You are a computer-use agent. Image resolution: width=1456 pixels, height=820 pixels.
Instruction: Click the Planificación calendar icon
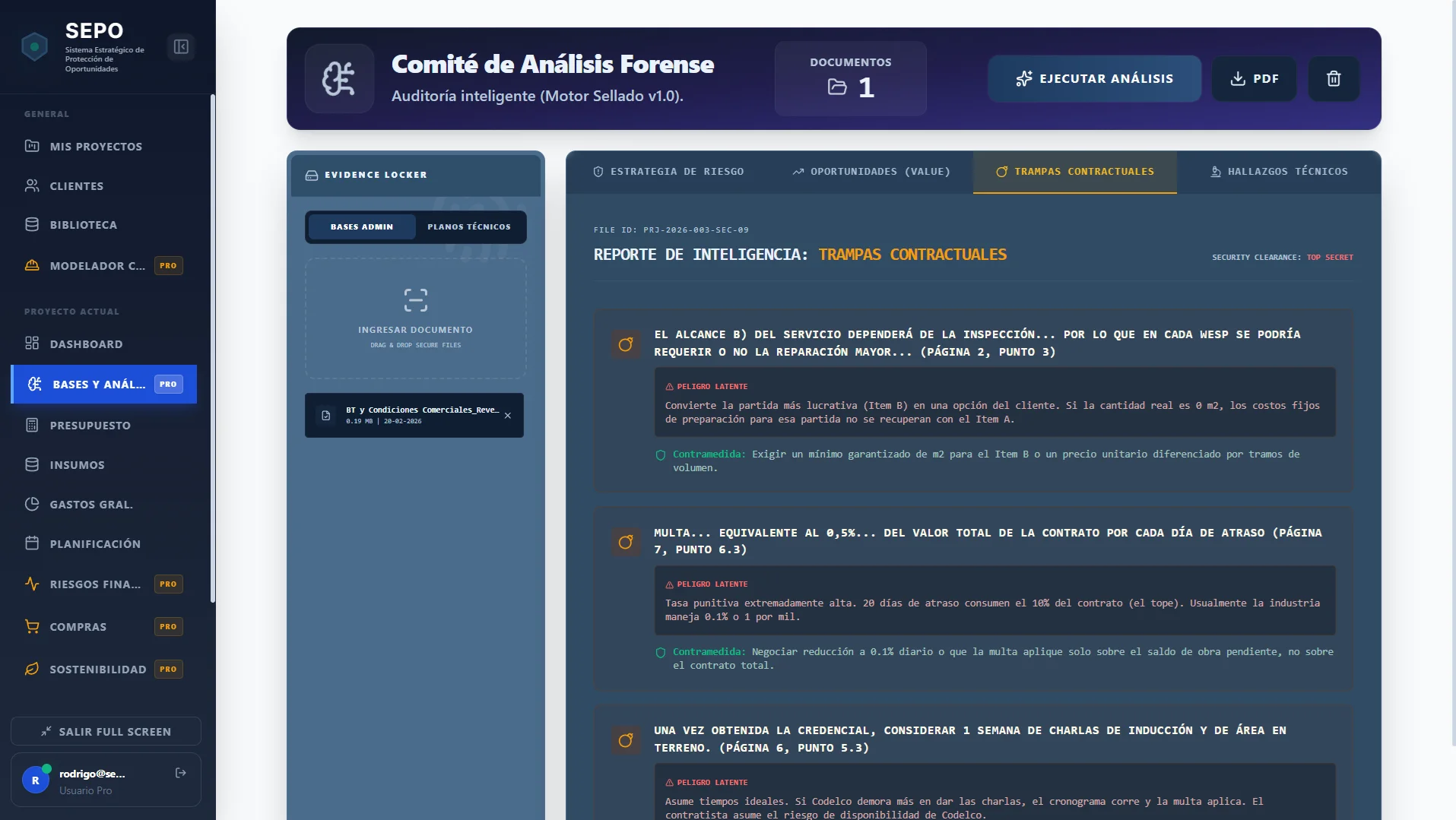pos(31,543)
